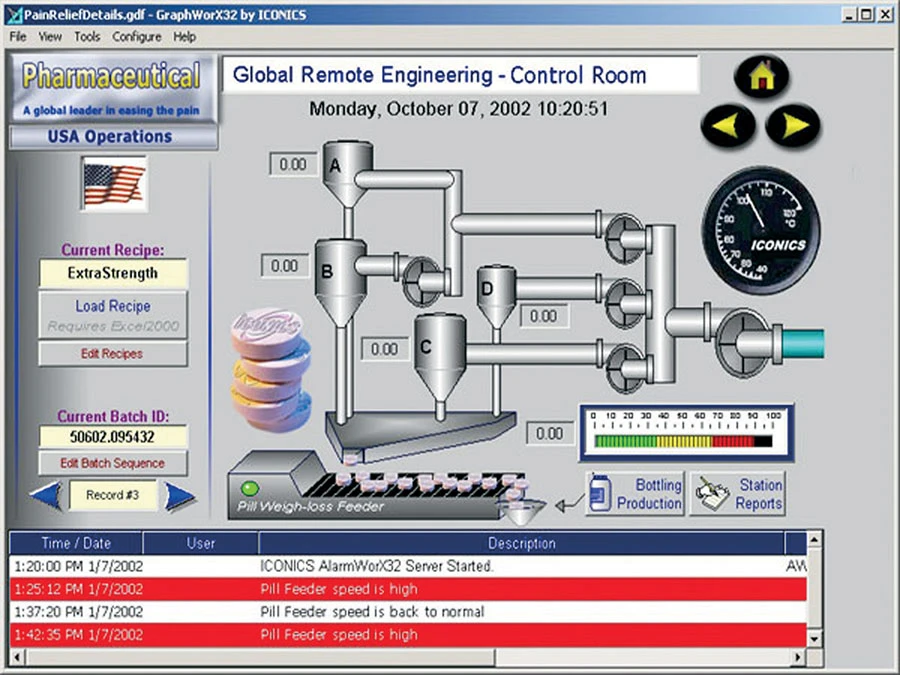Click the American flag under USA Operations
Viewport: 900px width, 675px height.
[112, 183]
